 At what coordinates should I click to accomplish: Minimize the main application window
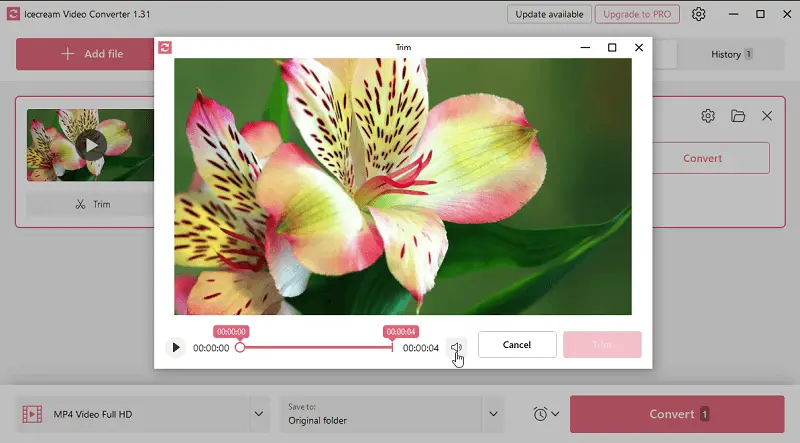pyautogui.click(x=734, y=14)
